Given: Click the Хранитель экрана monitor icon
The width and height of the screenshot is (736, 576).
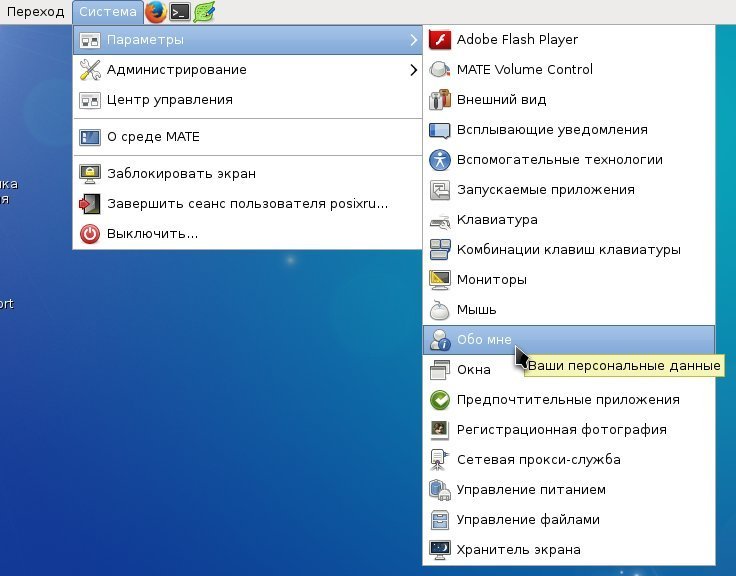Looking at the screenshot, I should click(x=440, y=550).
